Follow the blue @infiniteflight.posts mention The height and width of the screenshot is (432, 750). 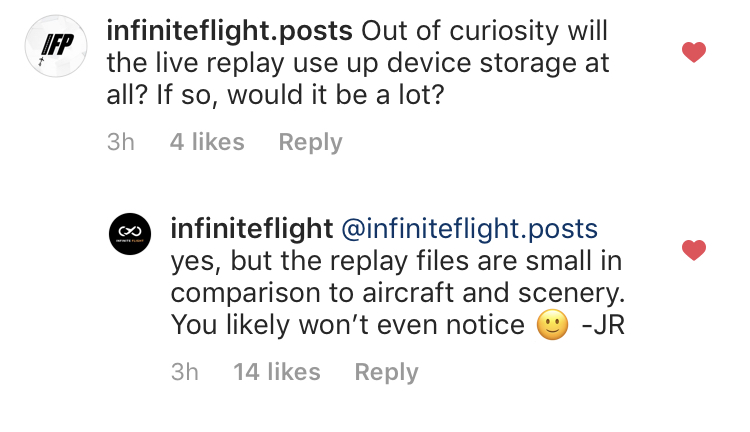point(469,229)
